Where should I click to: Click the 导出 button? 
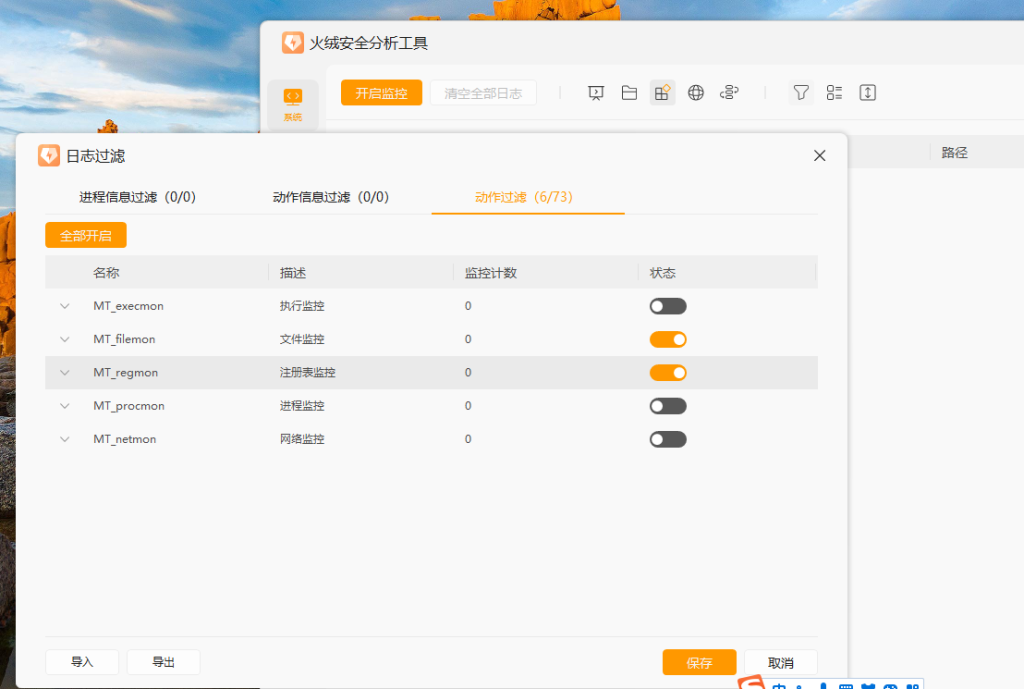point(163,662)
